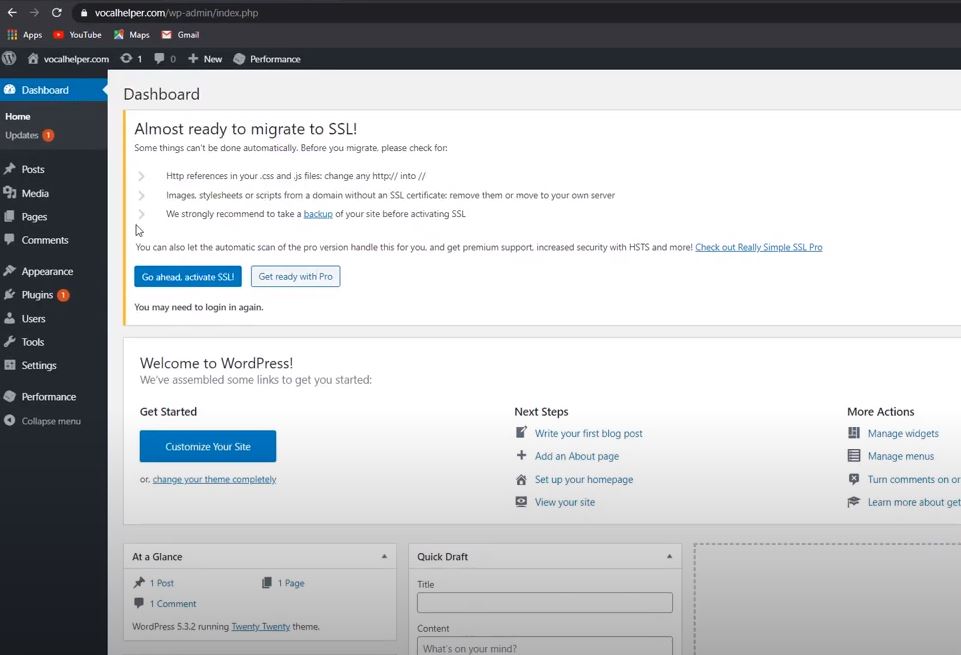
Task: Click the Quick Draft Title input field
Action: pyautogui.click(x=544, y=602)
